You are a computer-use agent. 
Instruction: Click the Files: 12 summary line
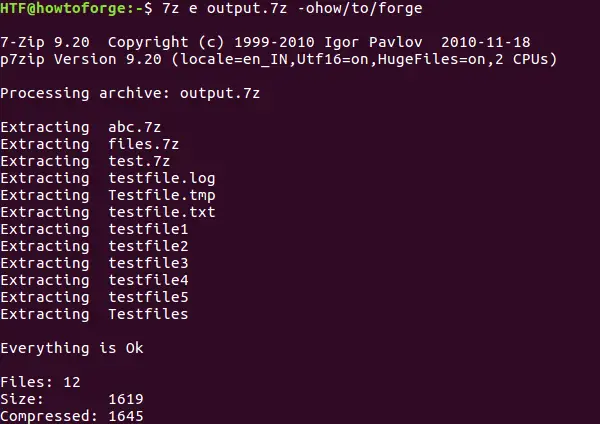(40, 382)
